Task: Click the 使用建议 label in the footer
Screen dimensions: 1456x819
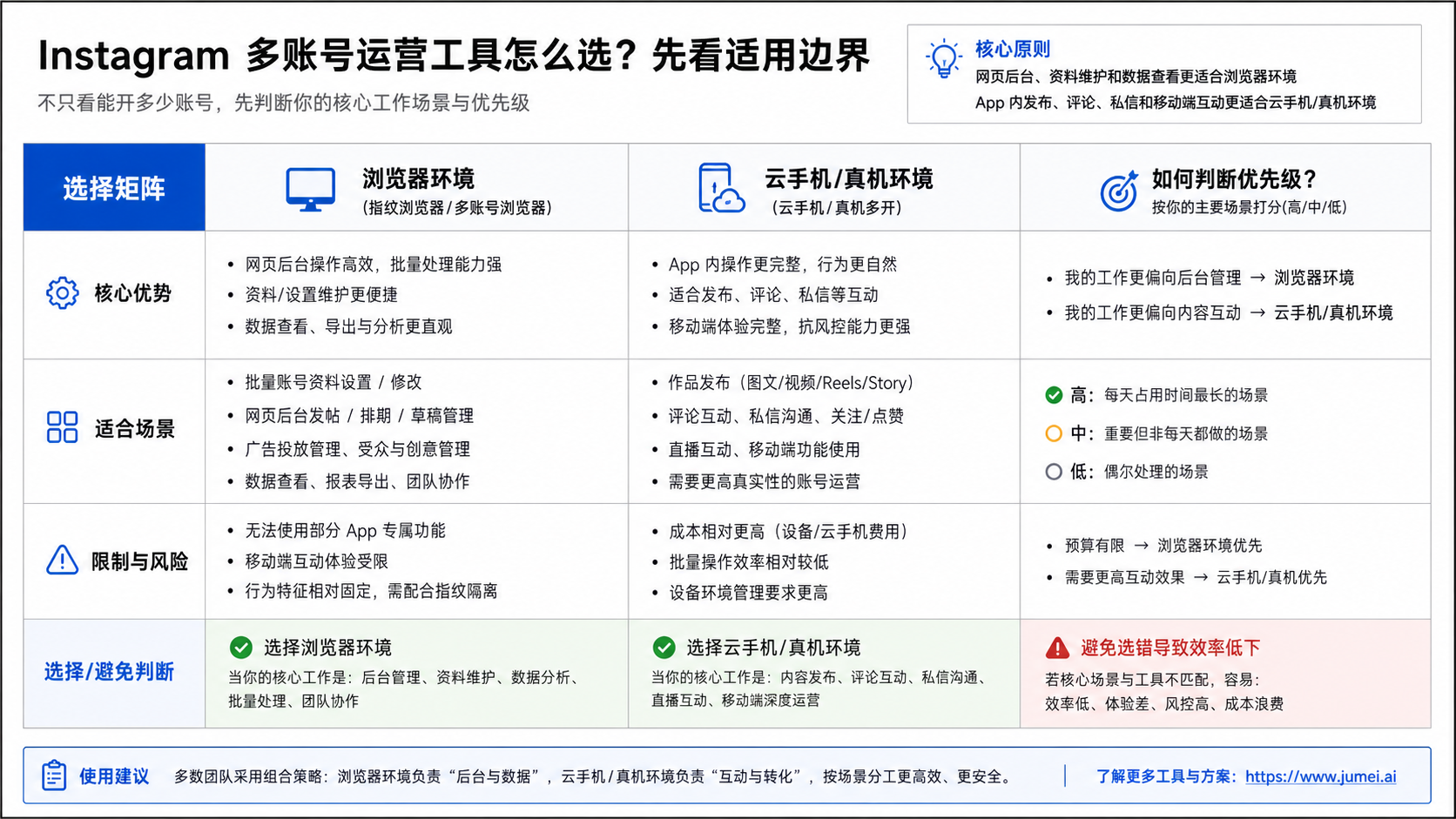Action: pos(114,776)
